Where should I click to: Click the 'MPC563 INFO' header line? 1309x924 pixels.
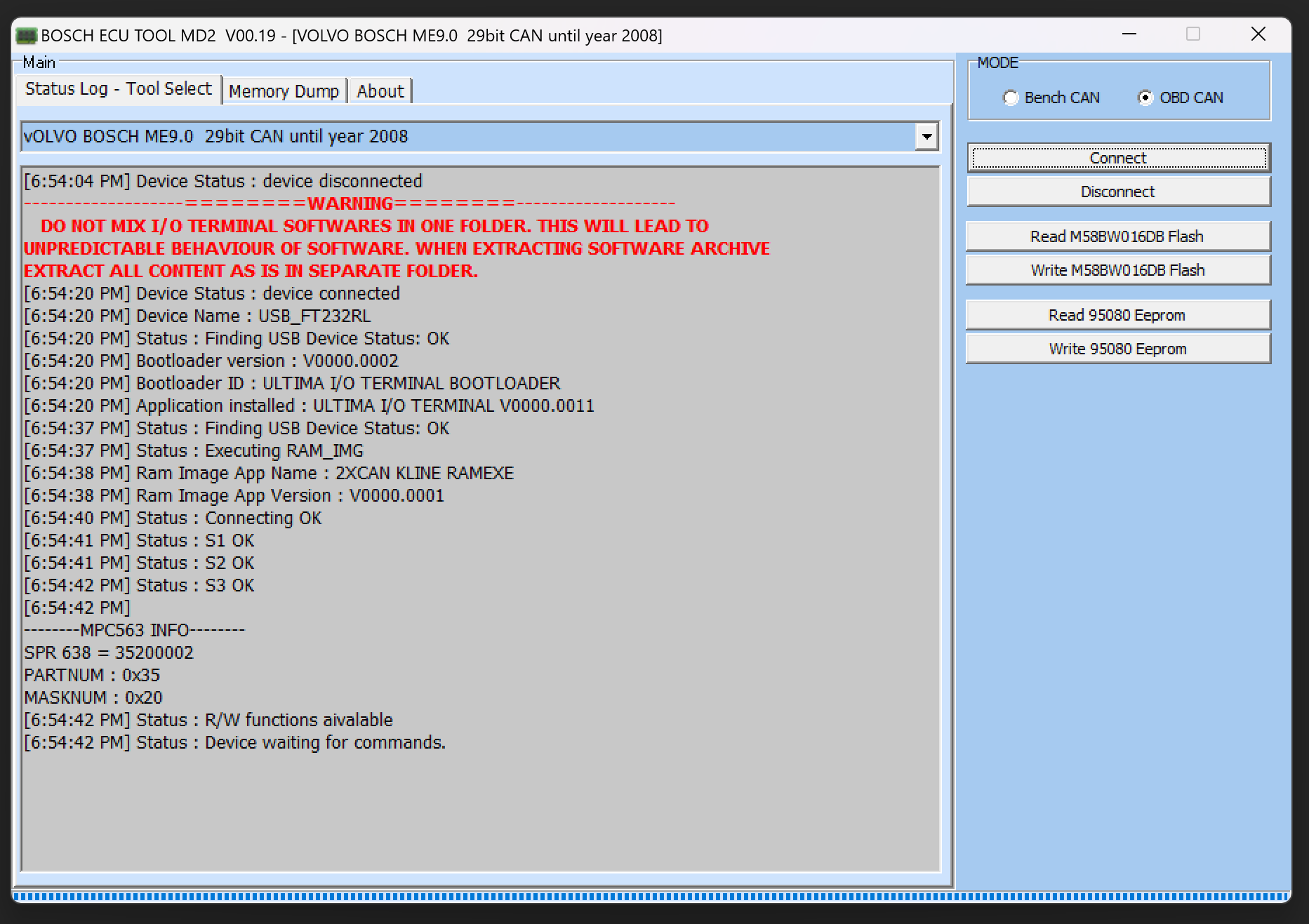[x=135, y=631]
